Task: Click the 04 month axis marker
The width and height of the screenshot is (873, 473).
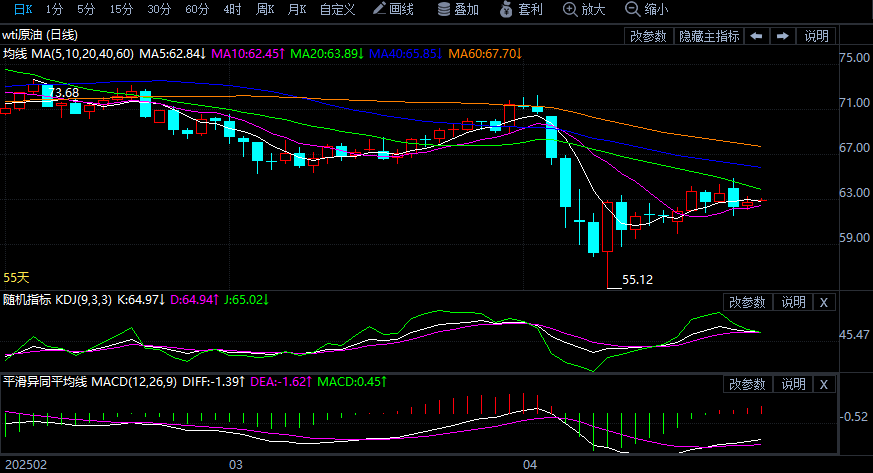Action: pos(529,465)
